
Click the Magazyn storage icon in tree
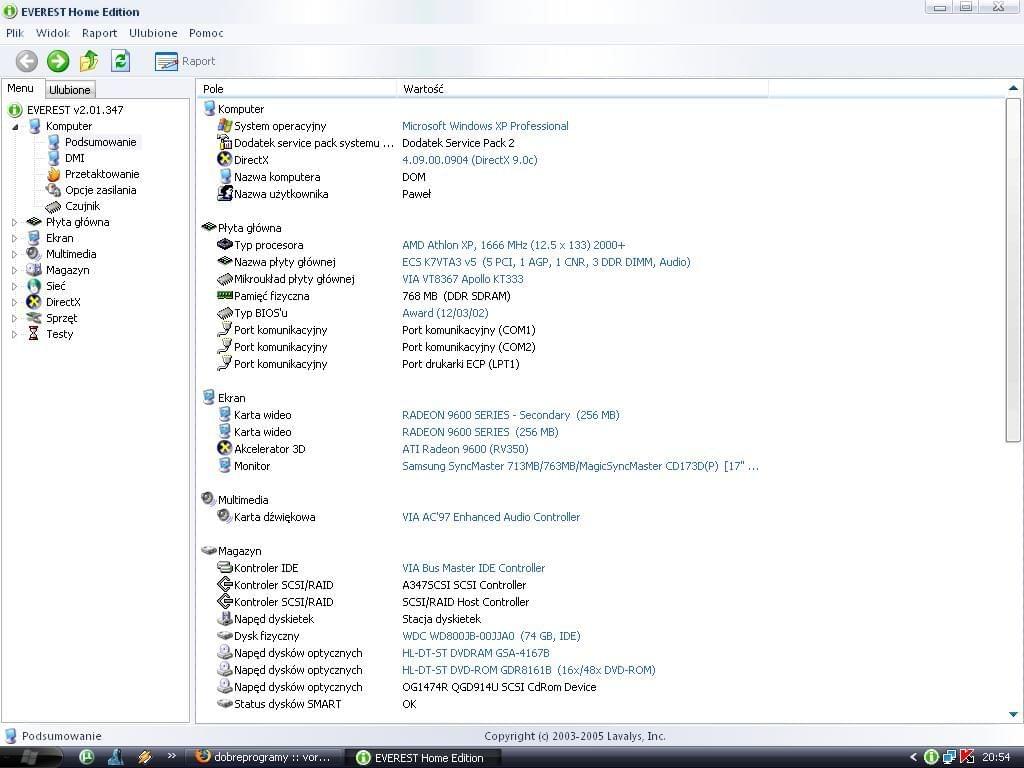[34, 270]
